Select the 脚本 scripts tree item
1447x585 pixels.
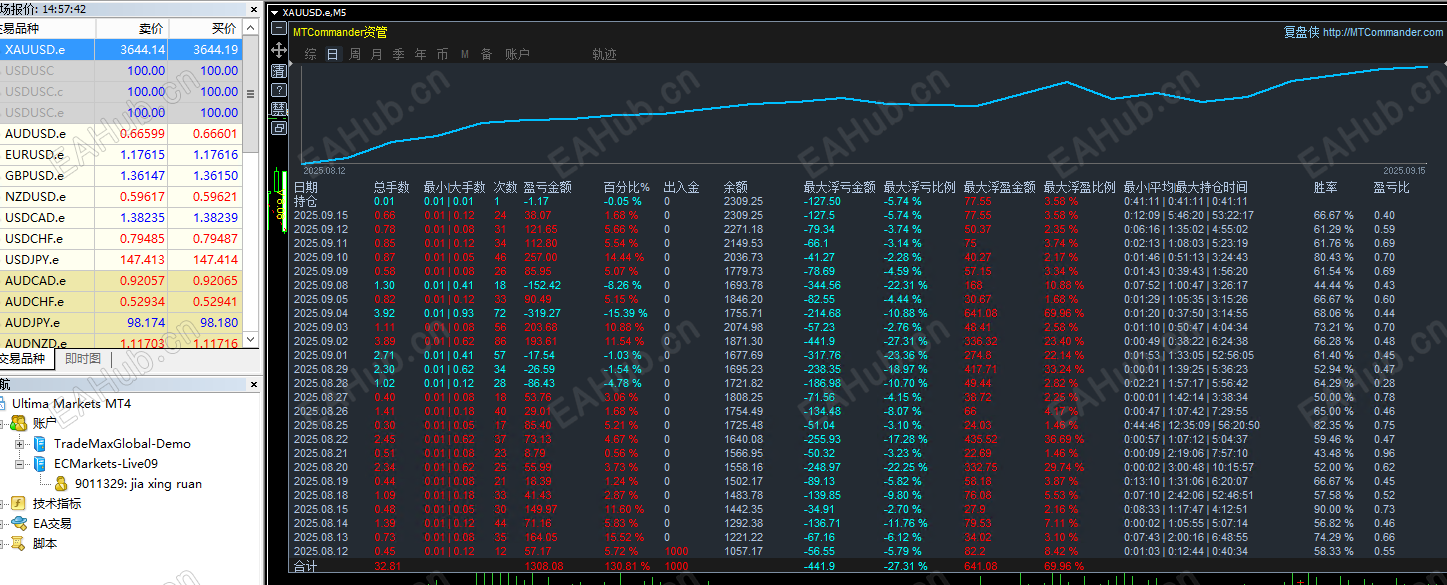[x=45, y=544]
